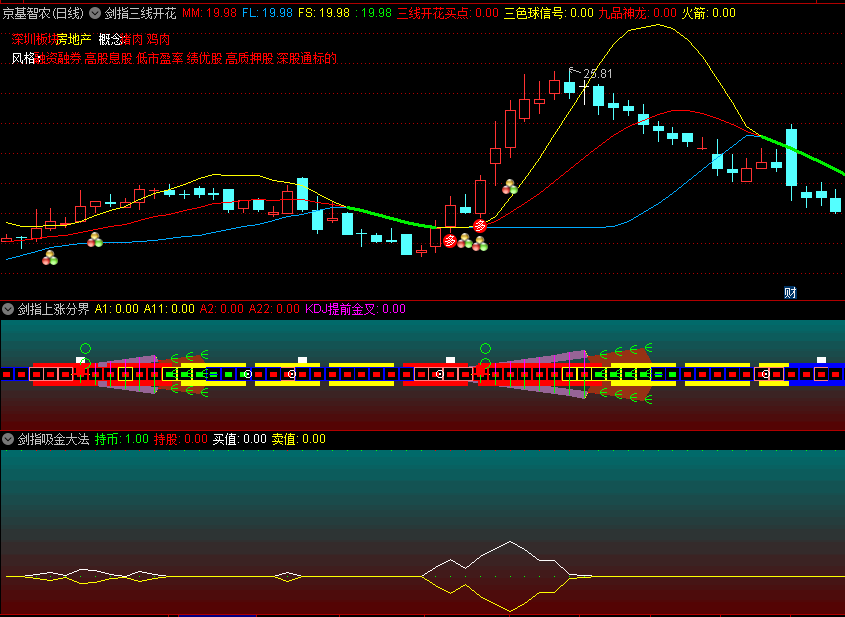Open the 低市盈率 style tag
This screenshot has width=845, height=617.
160,58
